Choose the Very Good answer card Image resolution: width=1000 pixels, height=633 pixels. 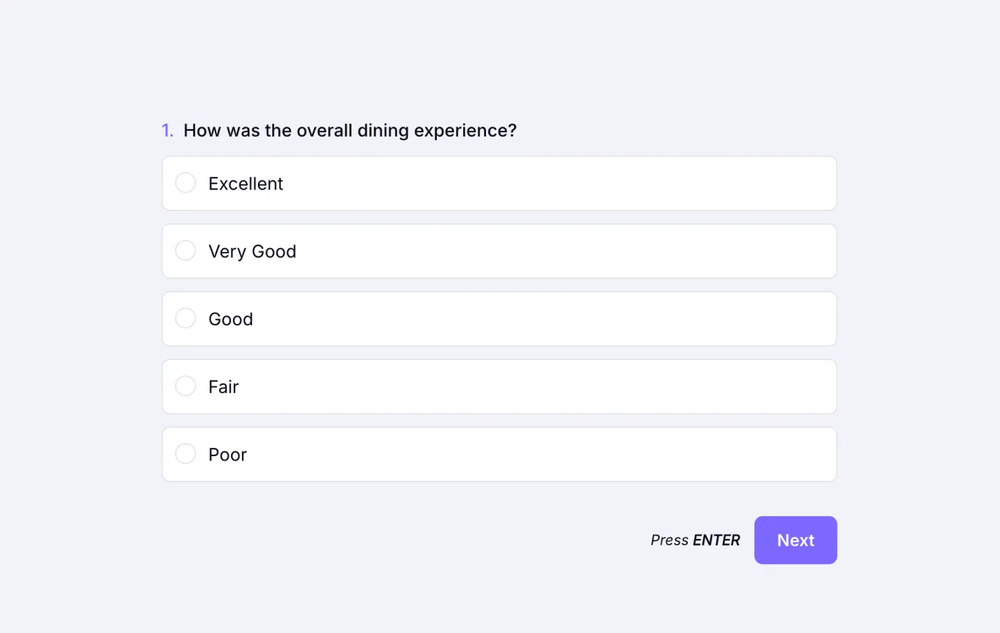[499, 251]
